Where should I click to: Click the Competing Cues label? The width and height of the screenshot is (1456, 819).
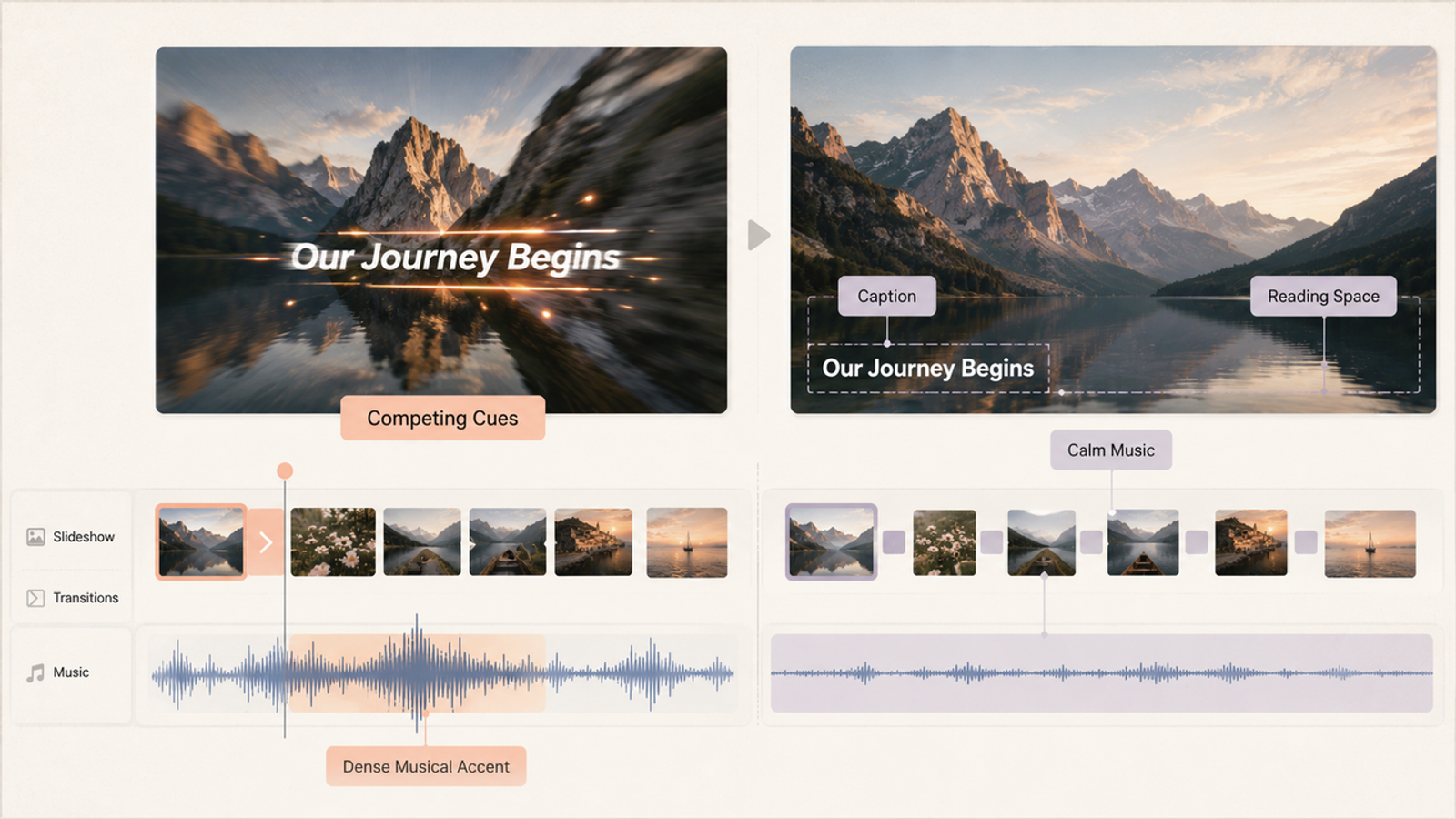443,418
